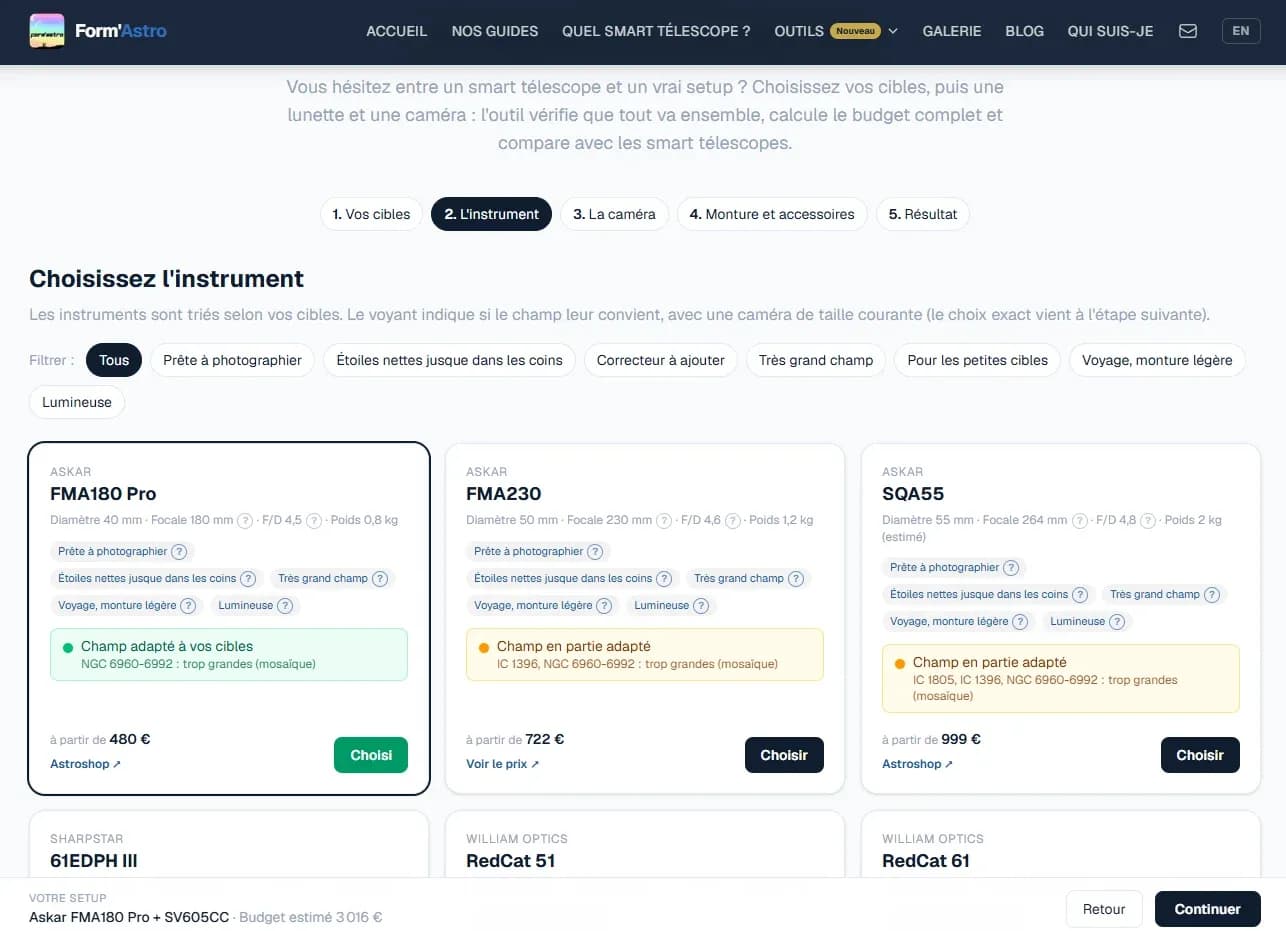The height and width of the screenshot is (931, 1286).
Task: Click the Continuer button
Action: (1208, 909)
